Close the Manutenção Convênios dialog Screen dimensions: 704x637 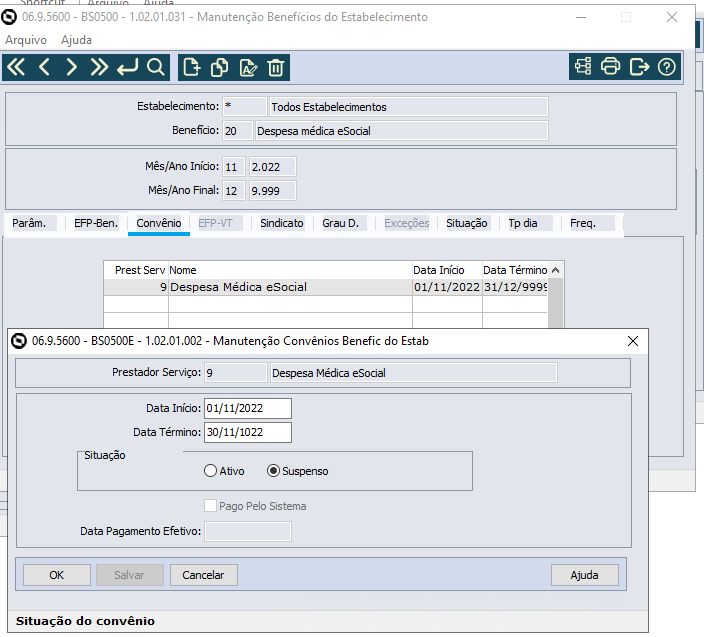[x=633, y=341]
